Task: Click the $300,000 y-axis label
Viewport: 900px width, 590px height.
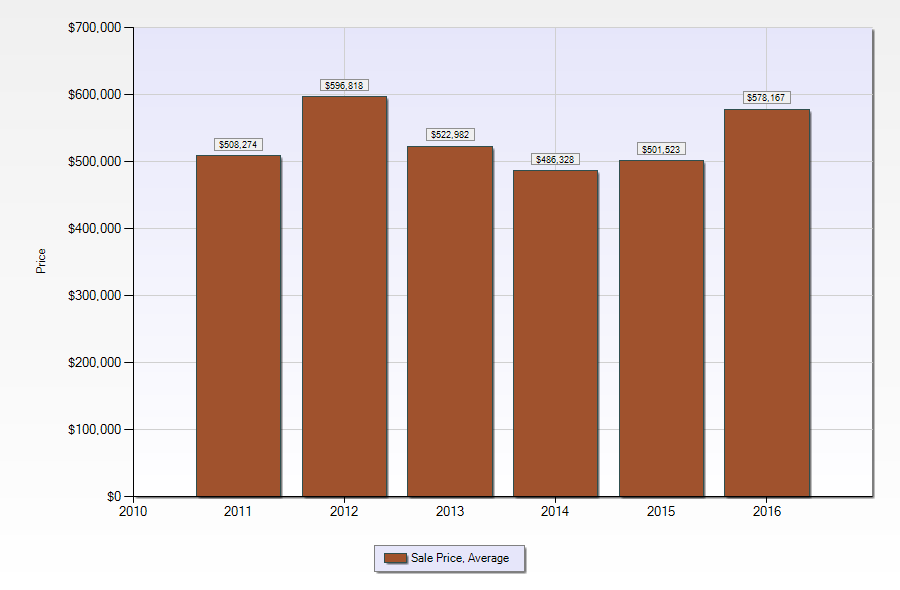Action: click(95, 296)
